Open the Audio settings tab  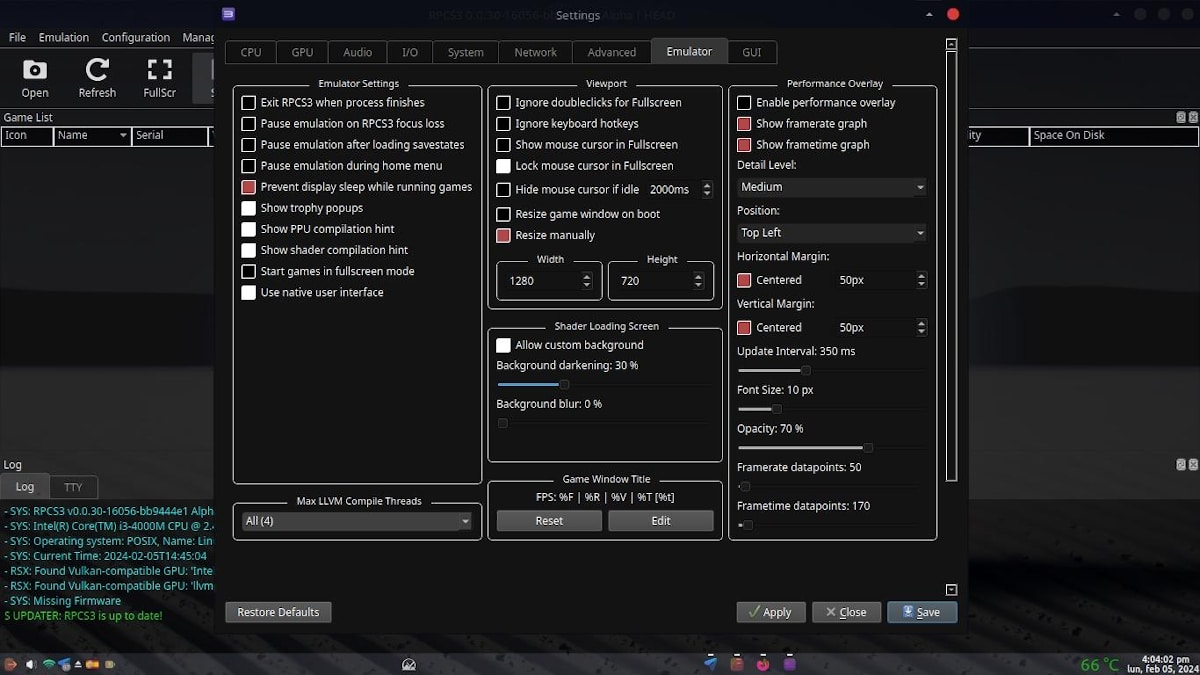[x=357, y=52]
